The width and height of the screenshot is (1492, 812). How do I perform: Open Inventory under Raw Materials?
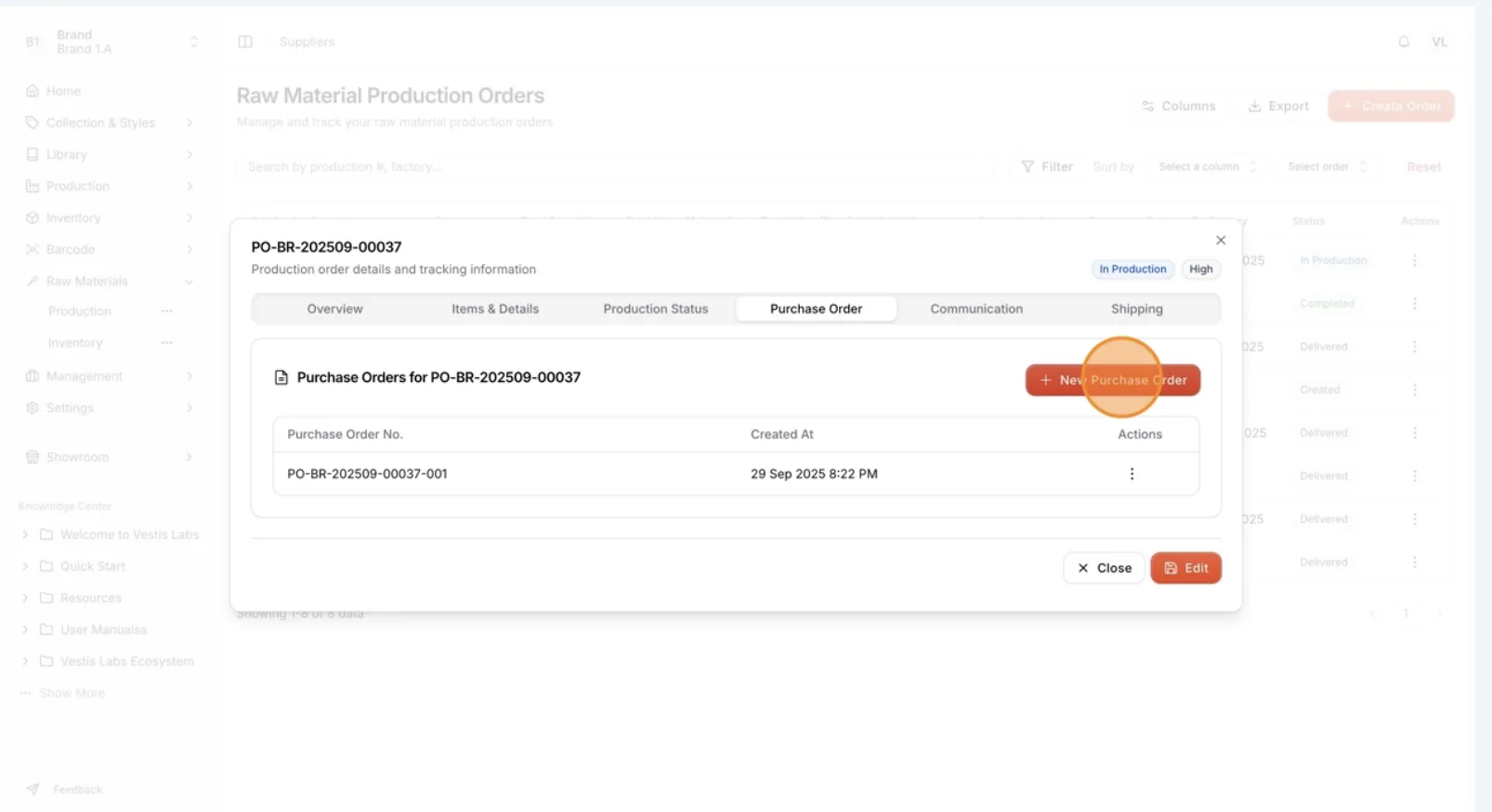coord(75,343)
